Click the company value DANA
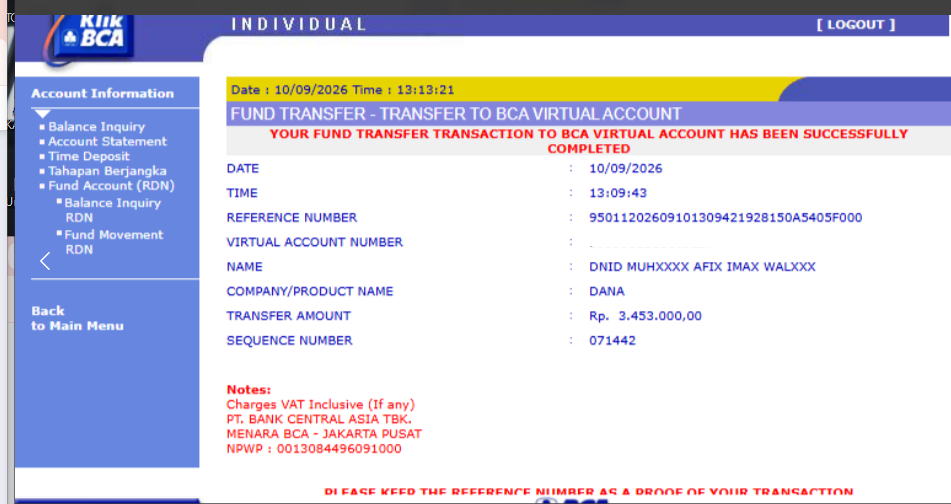This screenshot has width=951, height=504. tap(607, 291)
